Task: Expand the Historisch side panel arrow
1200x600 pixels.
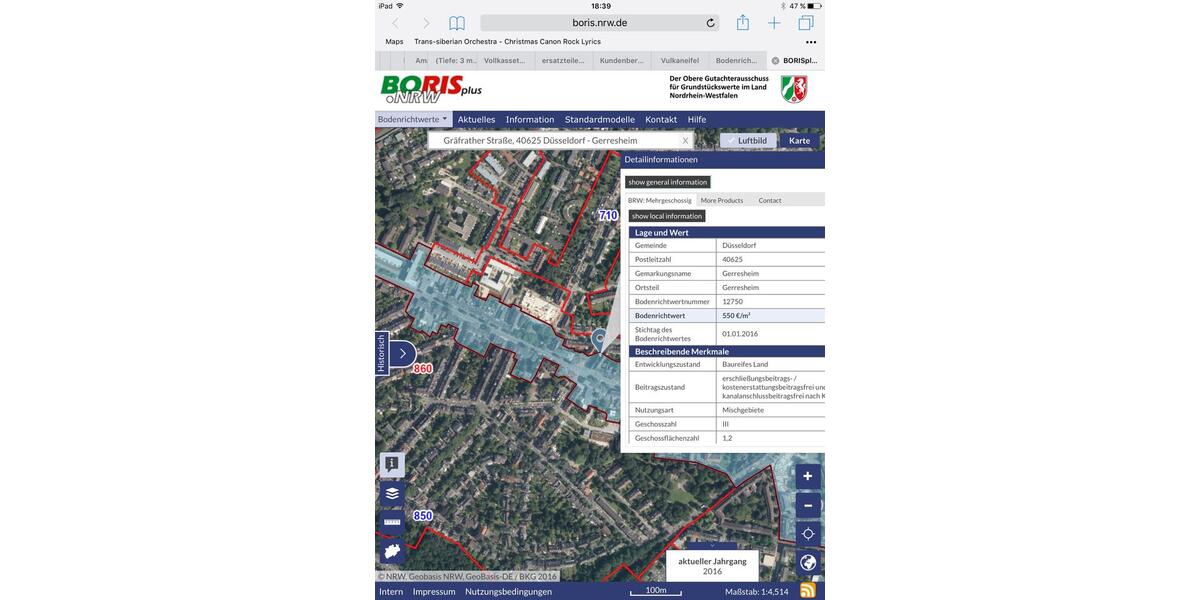Action: coord(402,353)
